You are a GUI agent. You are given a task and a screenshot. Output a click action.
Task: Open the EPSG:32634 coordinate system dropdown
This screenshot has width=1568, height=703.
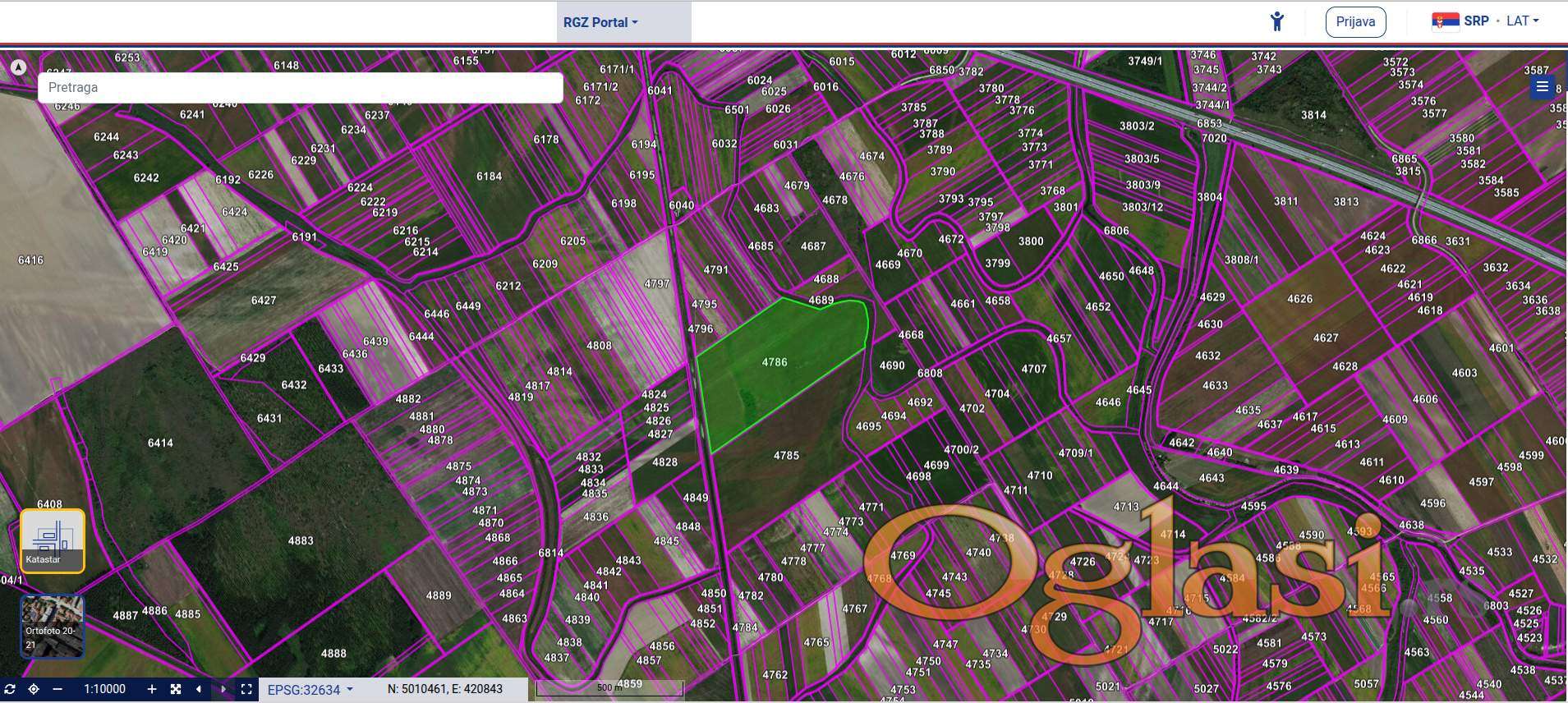pos(310,690)
